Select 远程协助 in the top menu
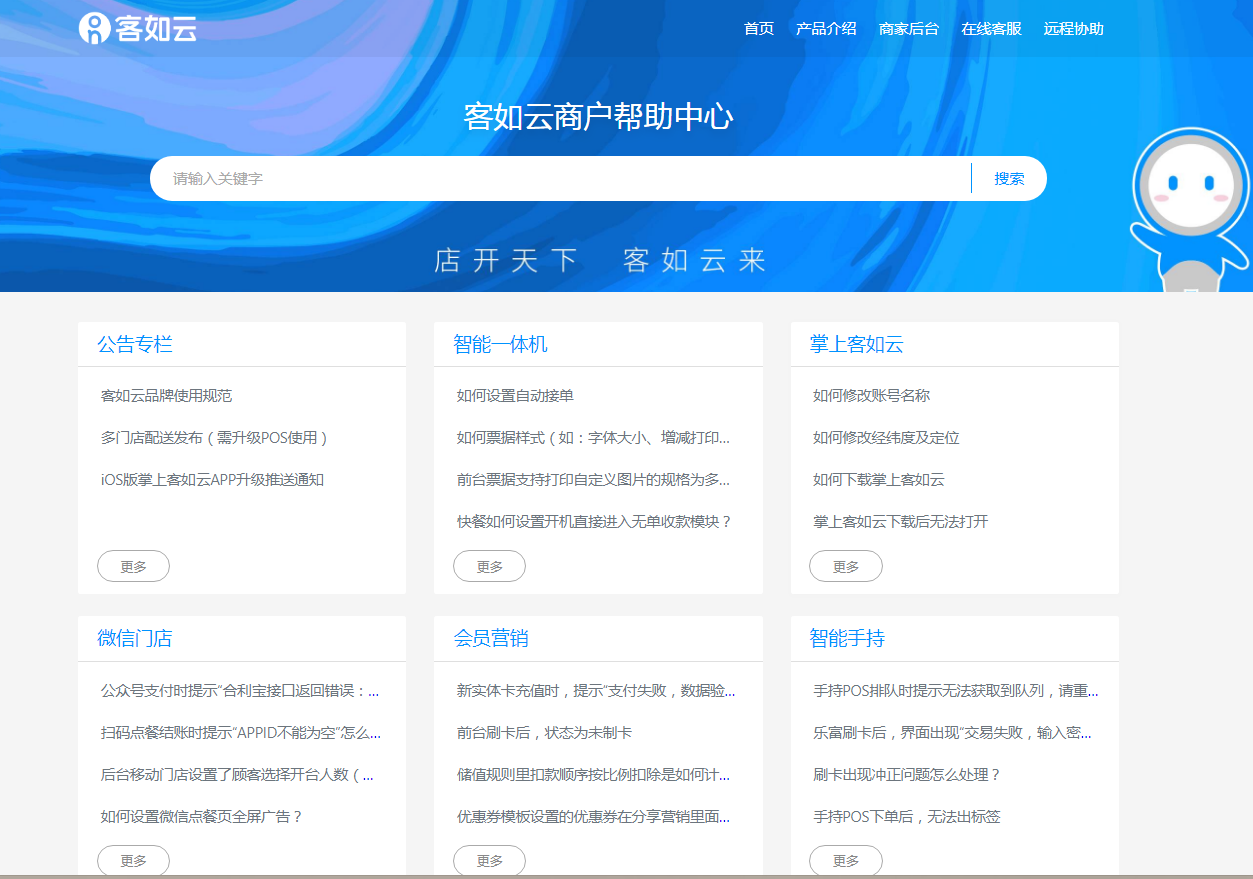1253x879 pixels. coord(1074,29)
